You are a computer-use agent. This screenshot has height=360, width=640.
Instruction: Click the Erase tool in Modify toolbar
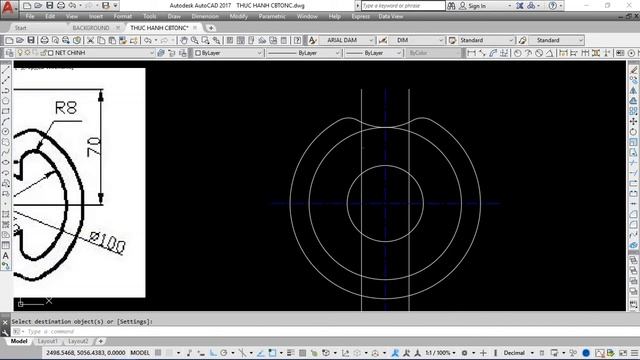pos(633,70)
